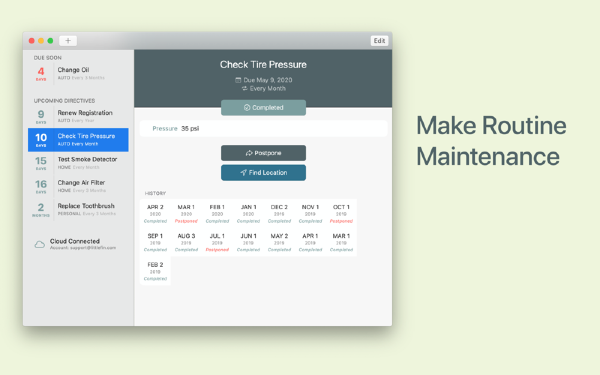
Task: Open the OCT 1 postponed history entry
Action: pos(341,214)
